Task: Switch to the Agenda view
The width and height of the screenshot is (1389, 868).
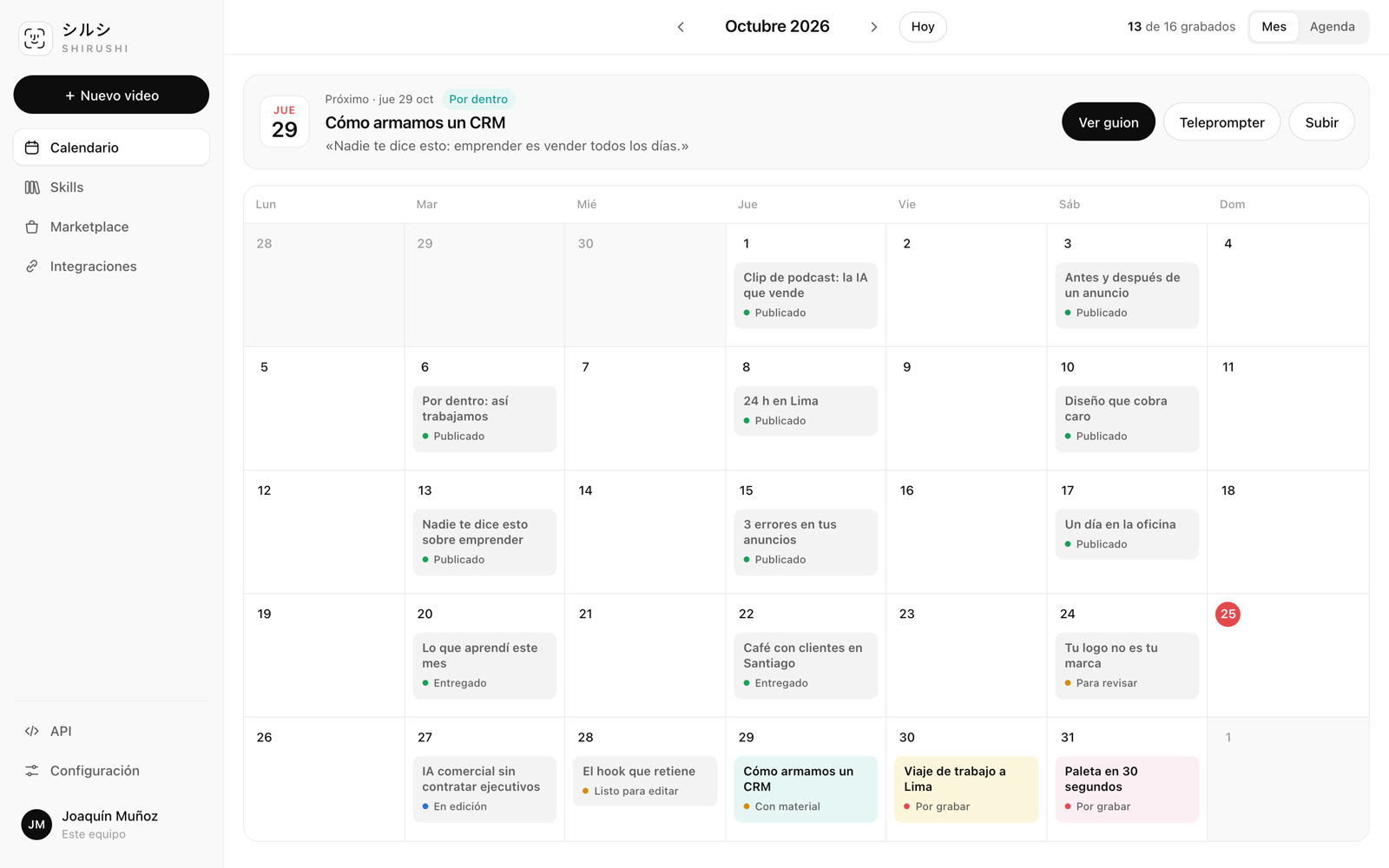Action: (x=1332, y=27)
